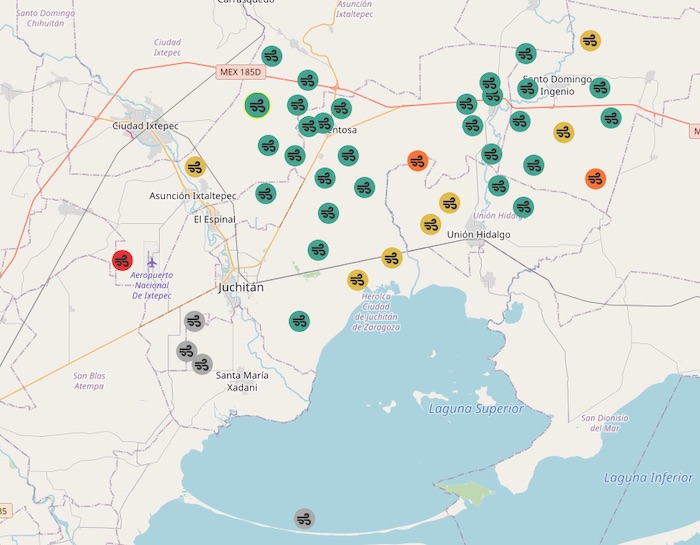Click the red wind marker beside the airport
The image size is (700, 545).
pos(122,261)
